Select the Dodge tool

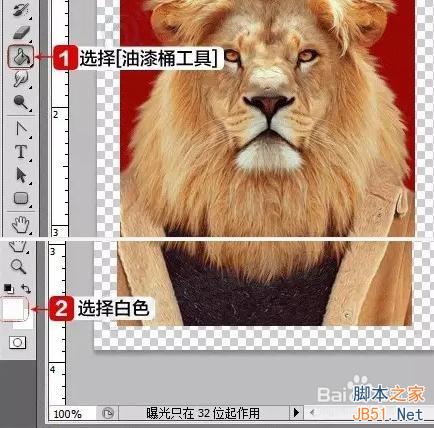tap(21, 102)
